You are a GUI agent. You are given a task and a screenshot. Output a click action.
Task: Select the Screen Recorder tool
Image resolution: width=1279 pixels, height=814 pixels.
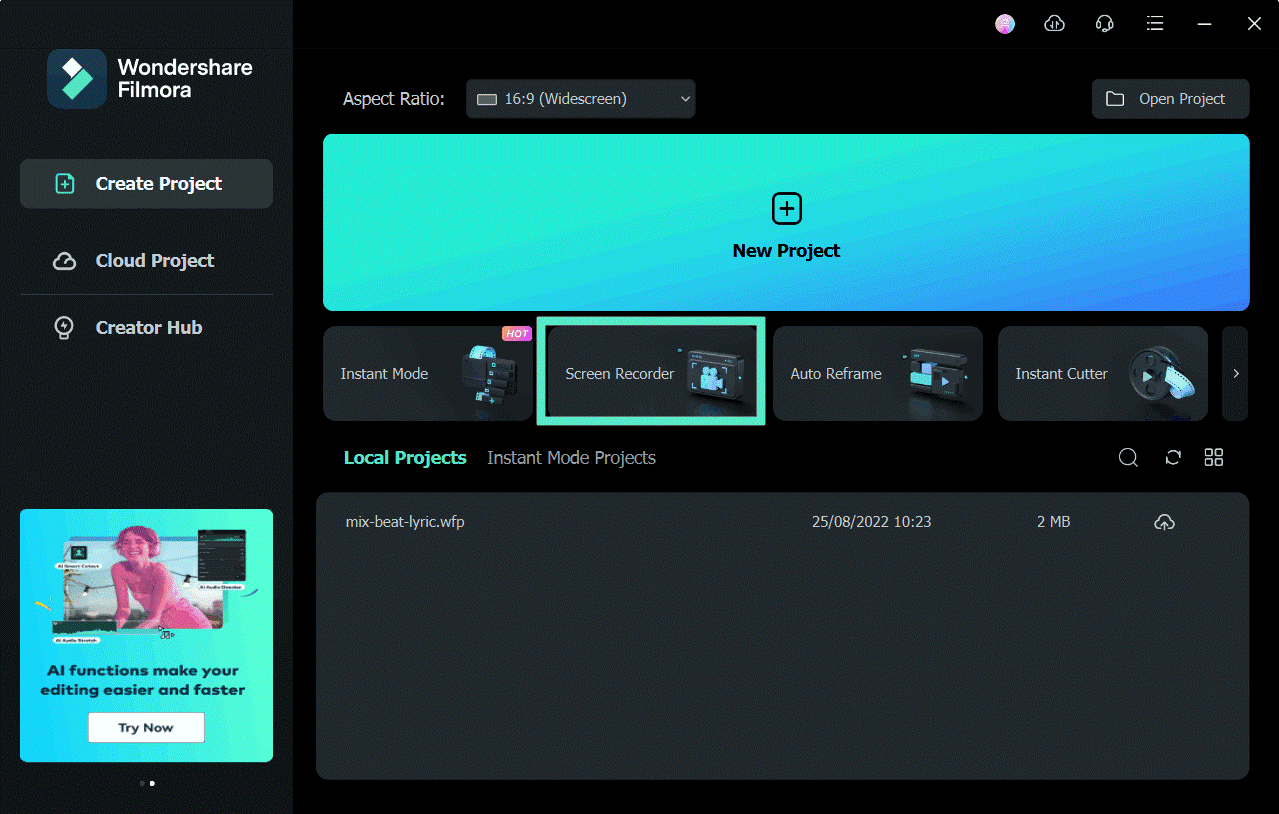click(650, 371)
